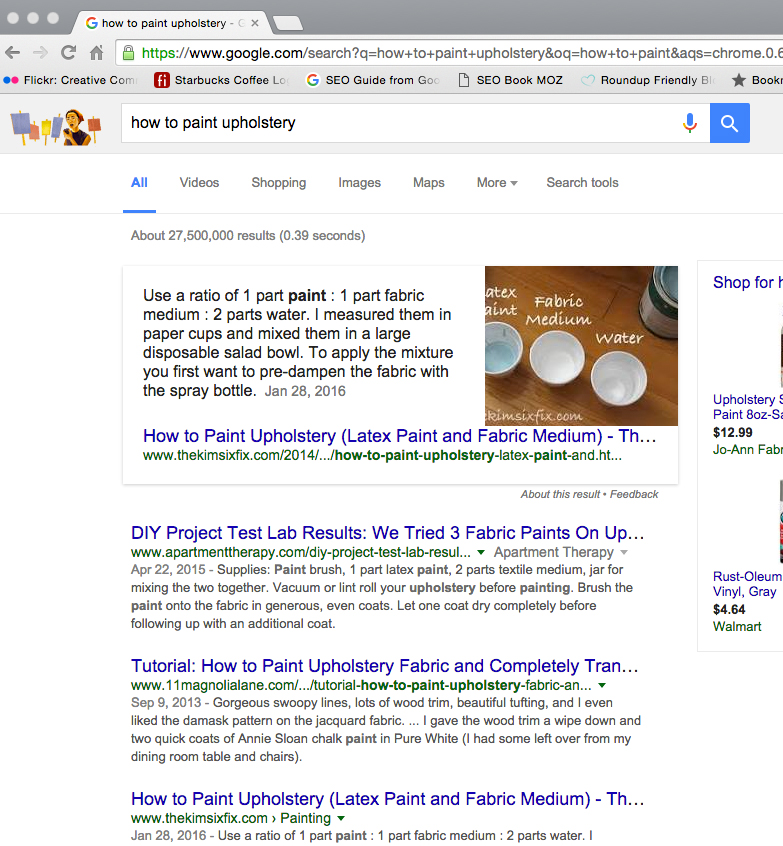Click the Apartment Therapy publisher label

(x=554, y=552)
